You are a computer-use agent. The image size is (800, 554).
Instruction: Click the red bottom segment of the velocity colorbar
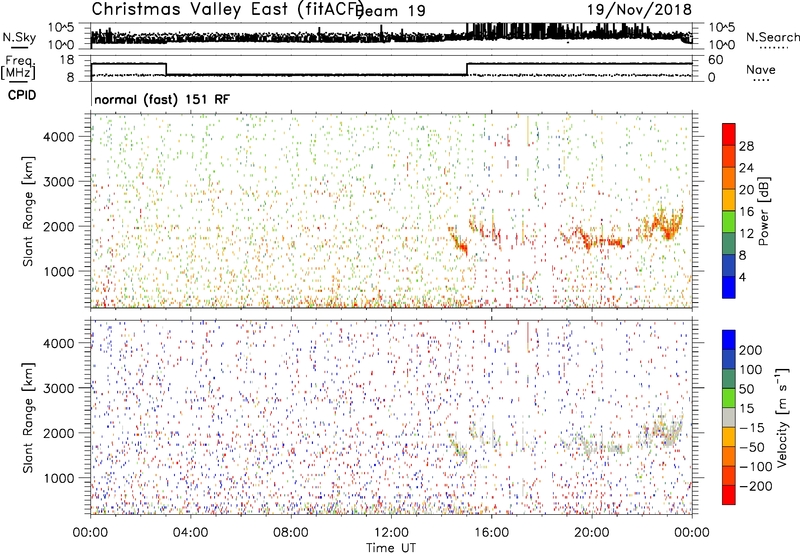point(729,495)
